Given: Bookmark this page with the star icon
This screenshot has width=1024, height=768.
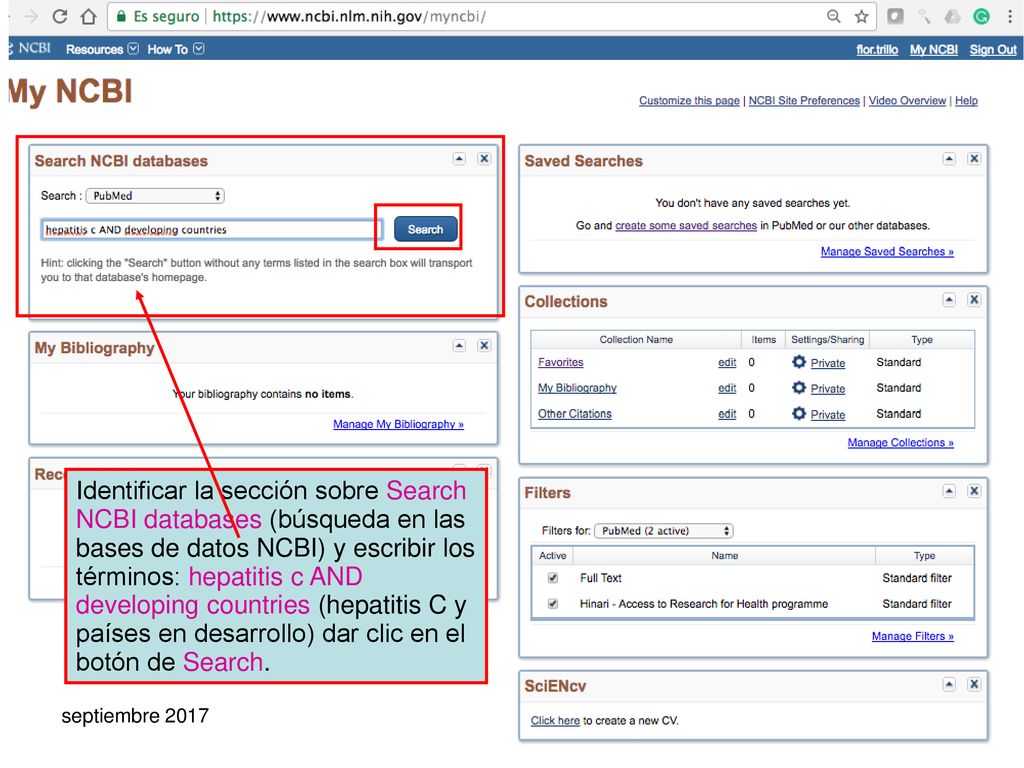Looking at the screenshot, I should click(861, 16).
